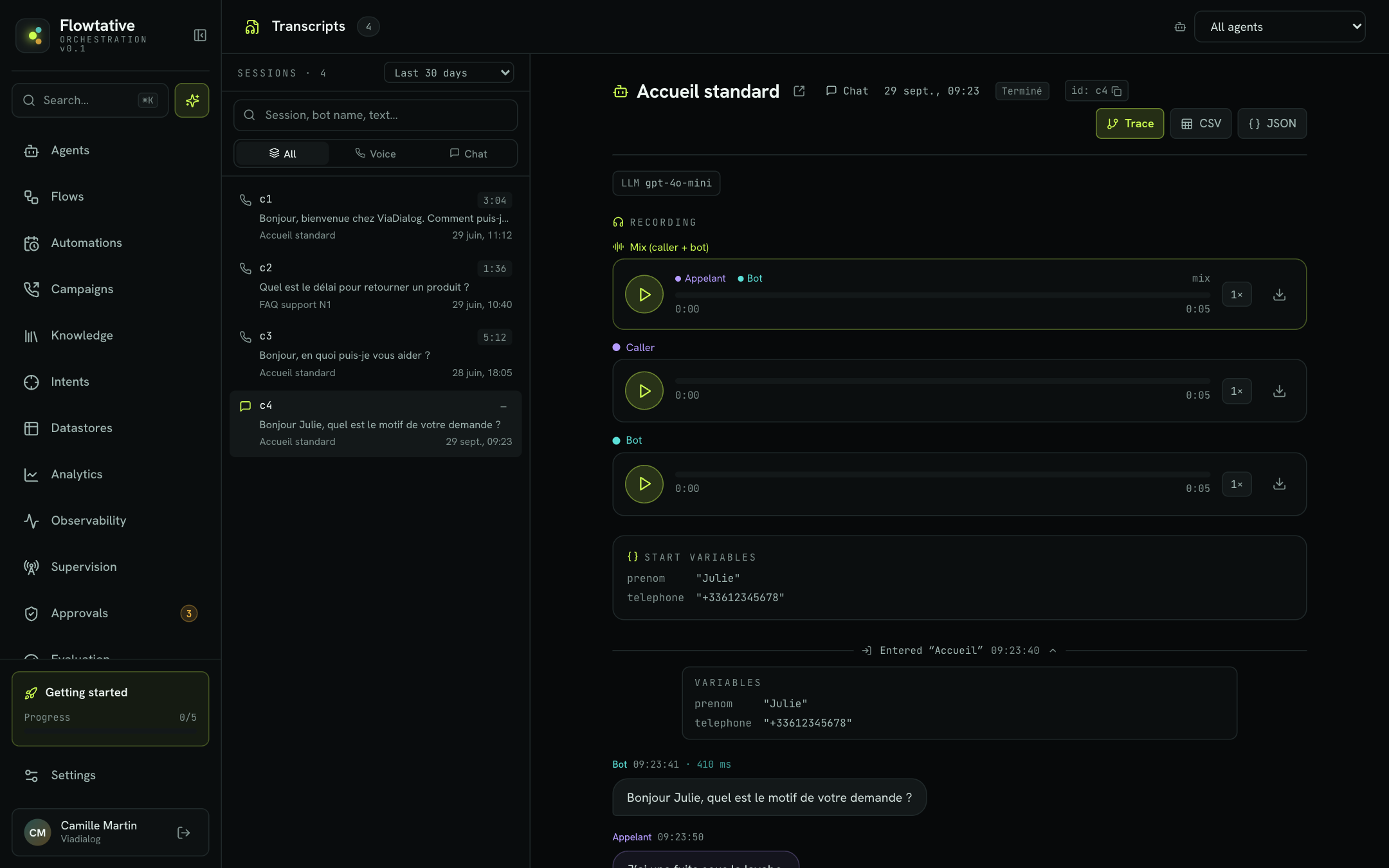Export transcript as CSV

[1201, 123]
